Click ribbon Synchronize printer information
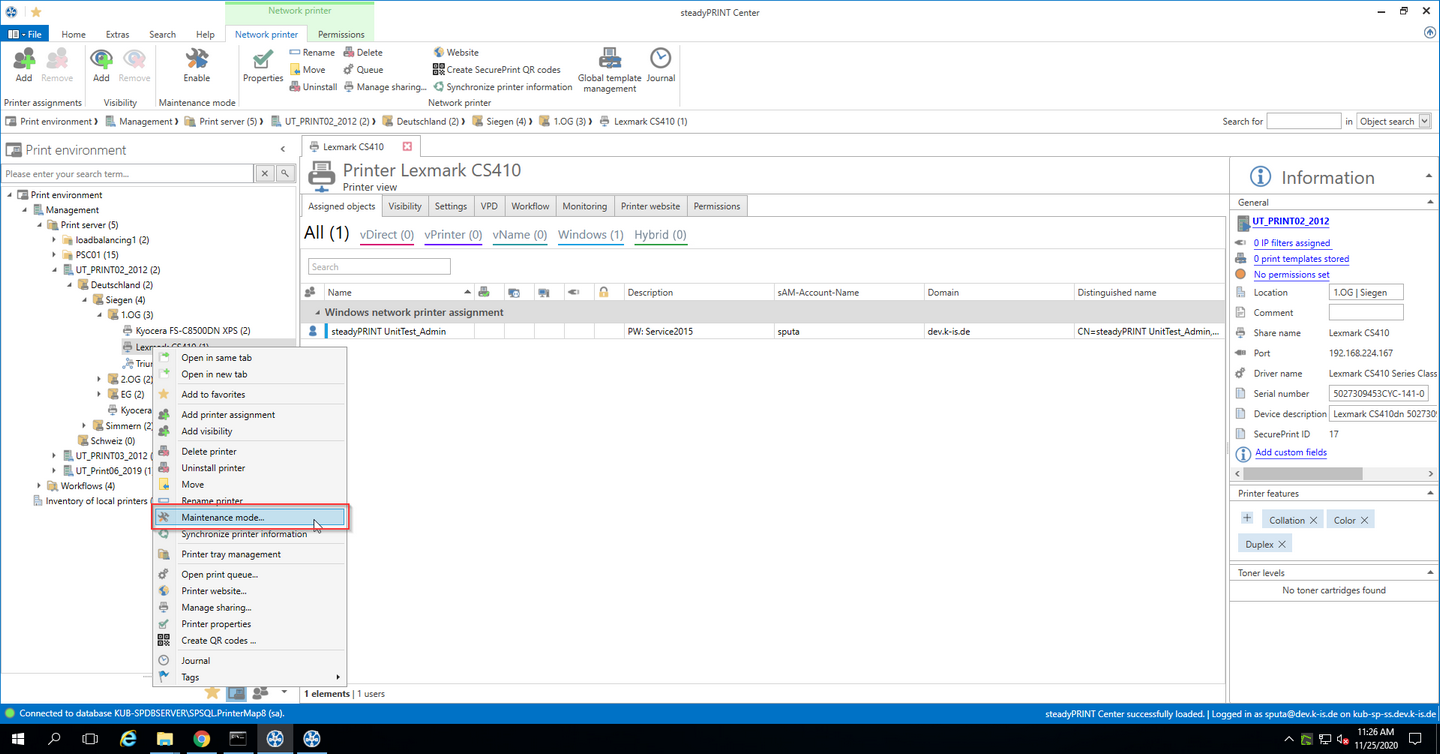This screenshot has height=754, width=1440. pos(502,86)
